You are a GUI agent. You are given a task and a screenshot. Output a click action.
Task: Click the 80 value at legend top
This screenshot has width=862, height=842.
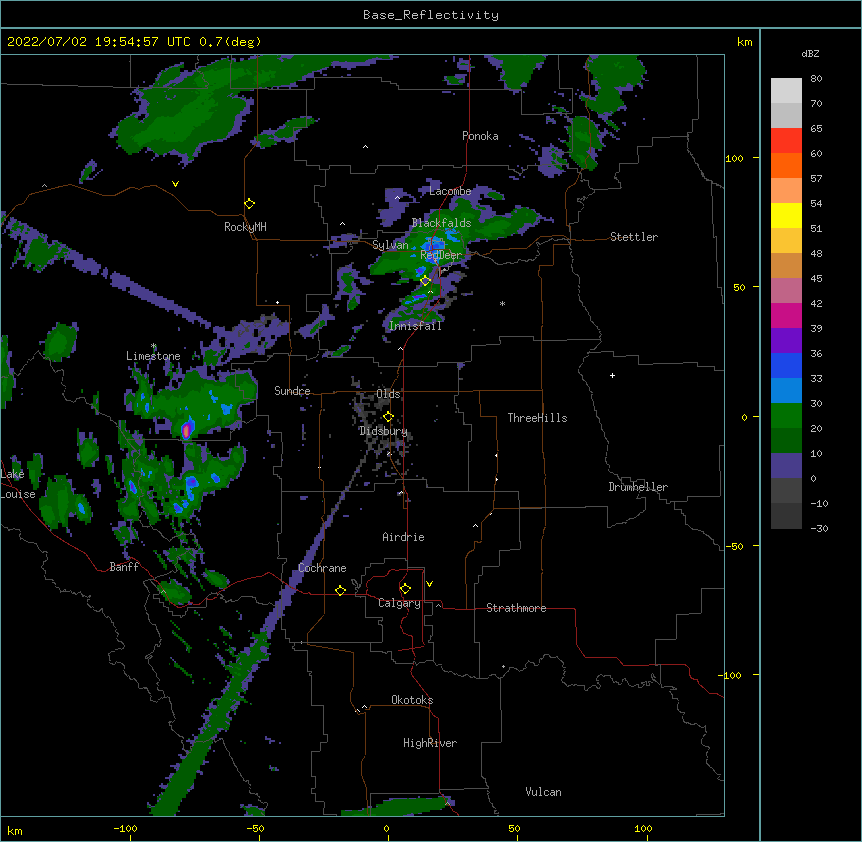[x=816, y=79]
